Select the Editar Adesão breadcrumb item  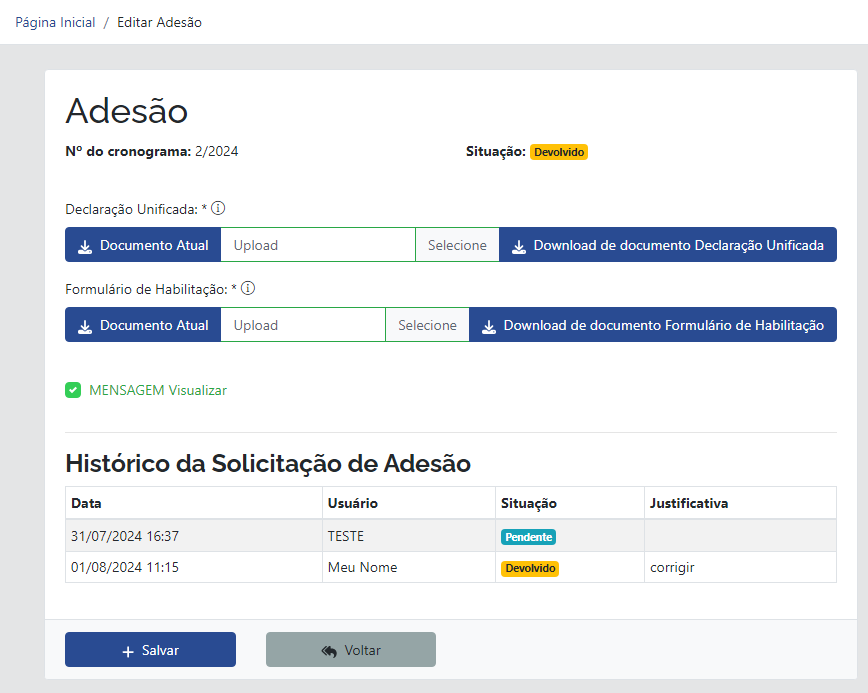pyautogui.click(x=158, y=22)
